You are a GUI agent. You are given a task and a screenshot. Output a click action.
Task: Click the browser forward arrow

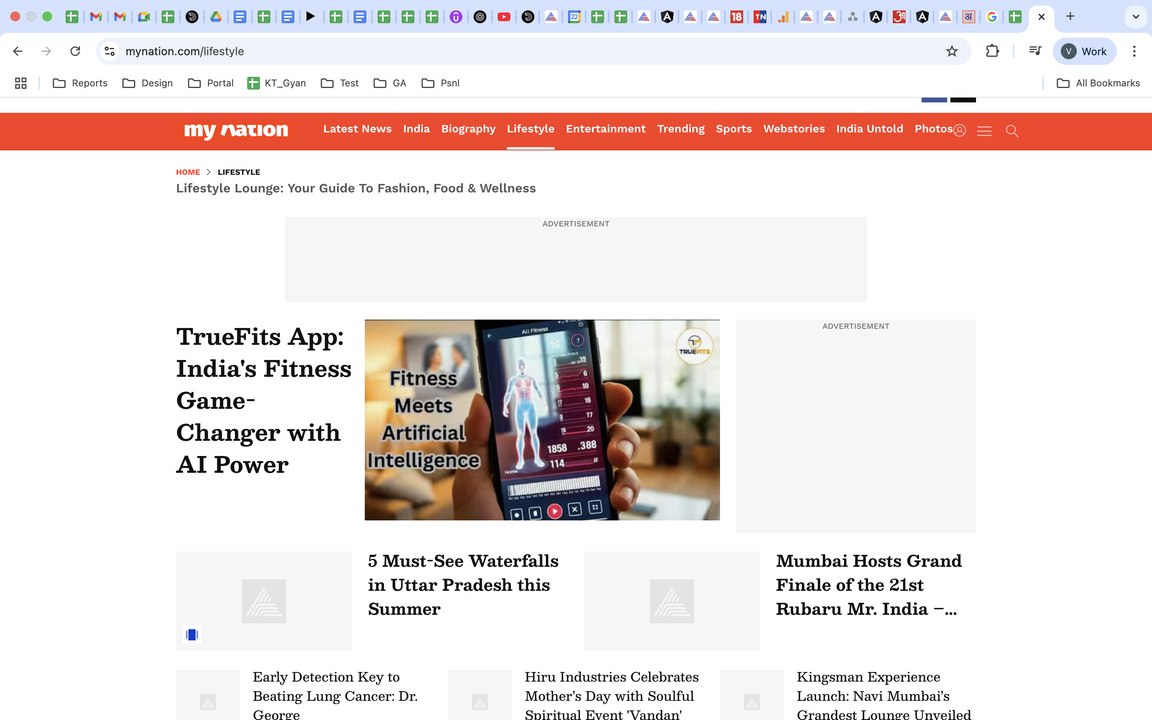(x=46, y=51)
